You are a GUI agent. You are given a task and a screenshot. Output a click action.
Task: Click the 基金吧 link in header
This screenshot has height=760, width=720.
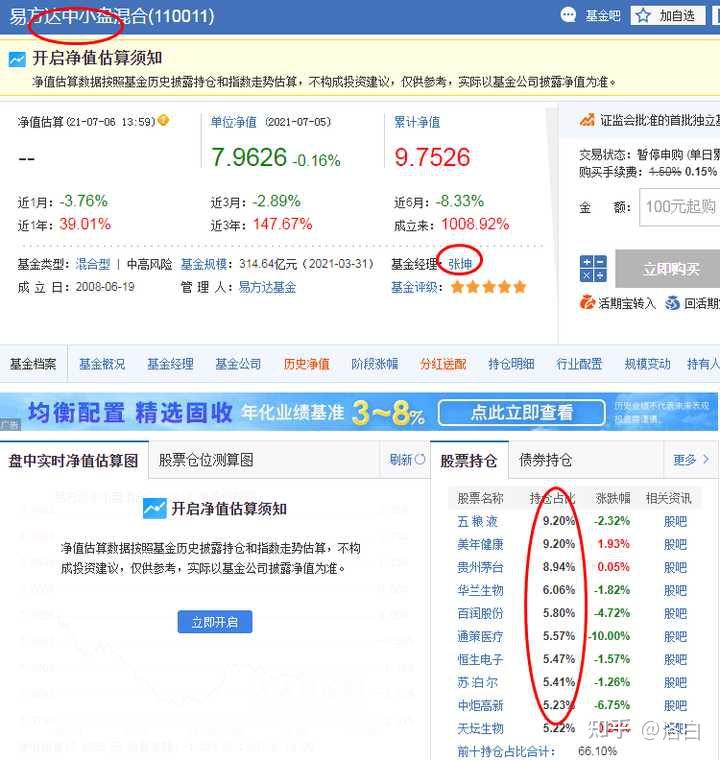[x=603, y=16]
